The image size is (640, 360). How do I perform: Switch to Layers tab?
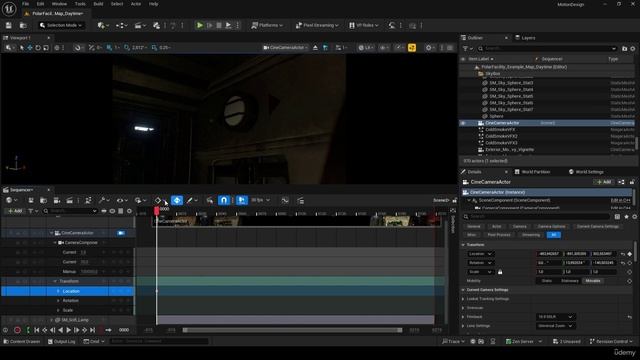(525, 38)
